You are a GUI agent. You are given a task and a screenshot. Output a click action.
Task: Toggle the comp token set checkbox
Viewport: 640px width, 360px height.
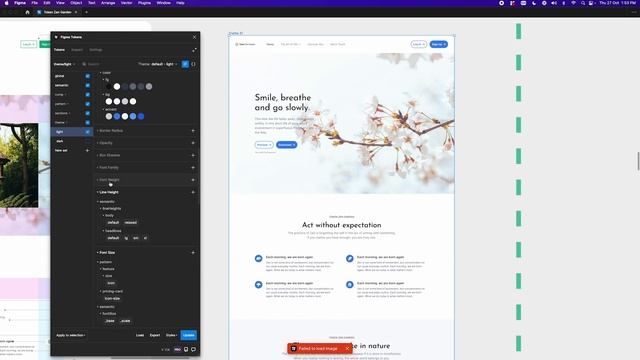pyautogui.click(x=87, y=95)
